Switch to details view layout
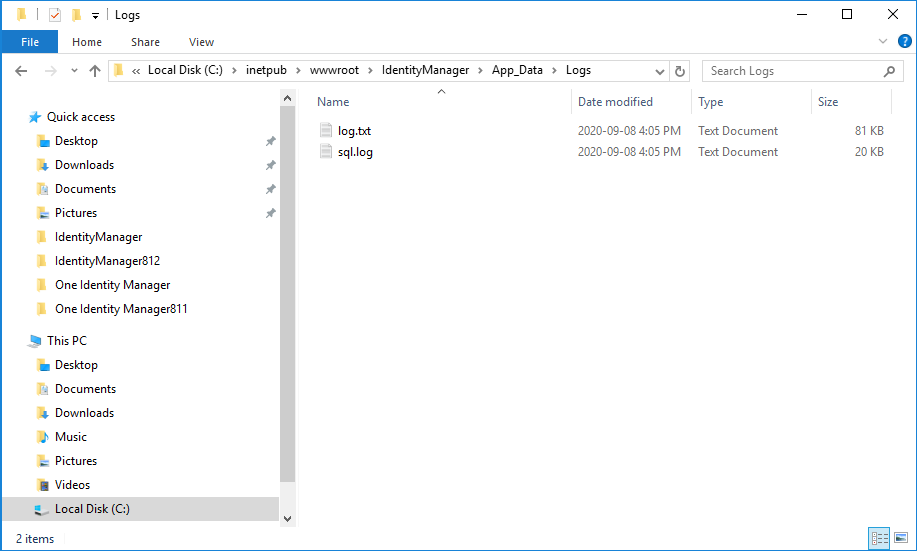Screen dimensions: 917x551 coord(879,538)
